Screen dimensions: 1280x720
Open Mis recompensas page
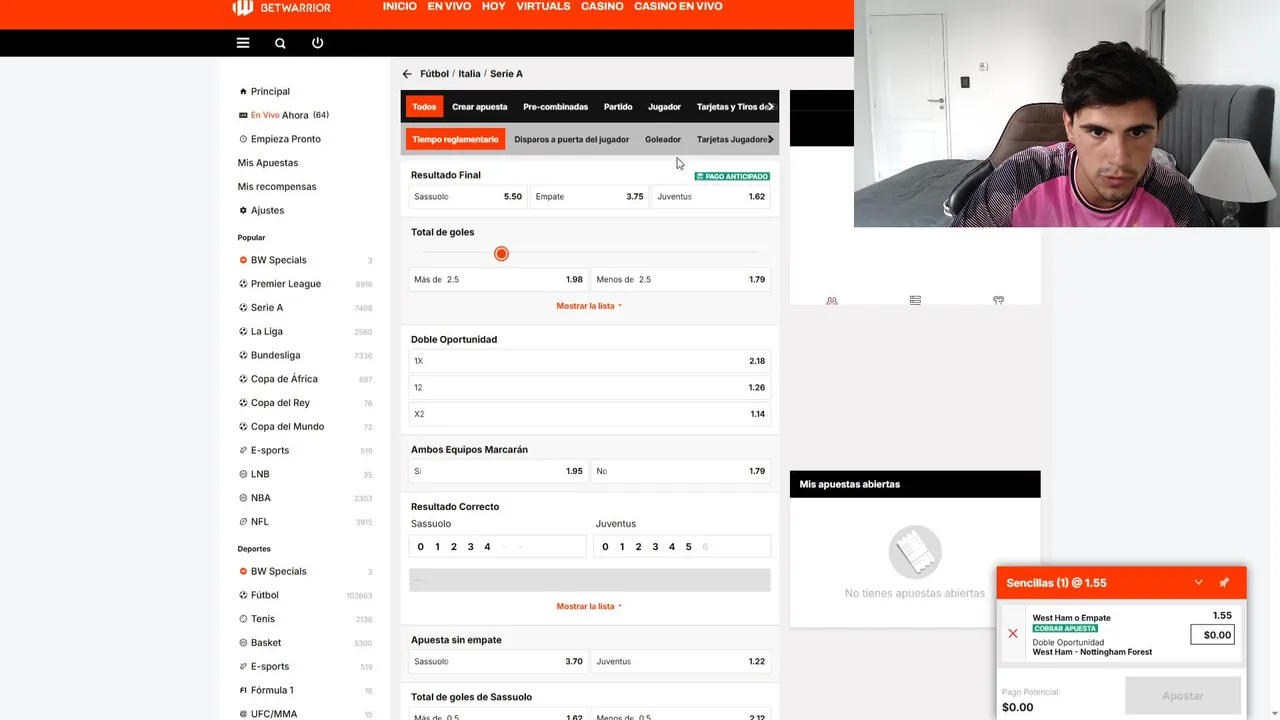point(277,187)
